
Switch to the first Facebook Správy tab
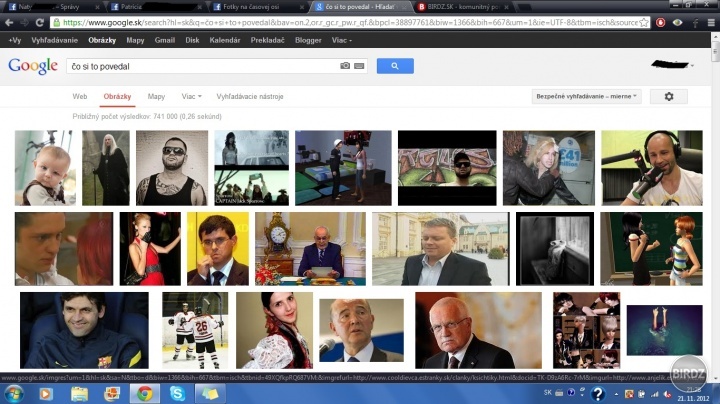(53, 7)
